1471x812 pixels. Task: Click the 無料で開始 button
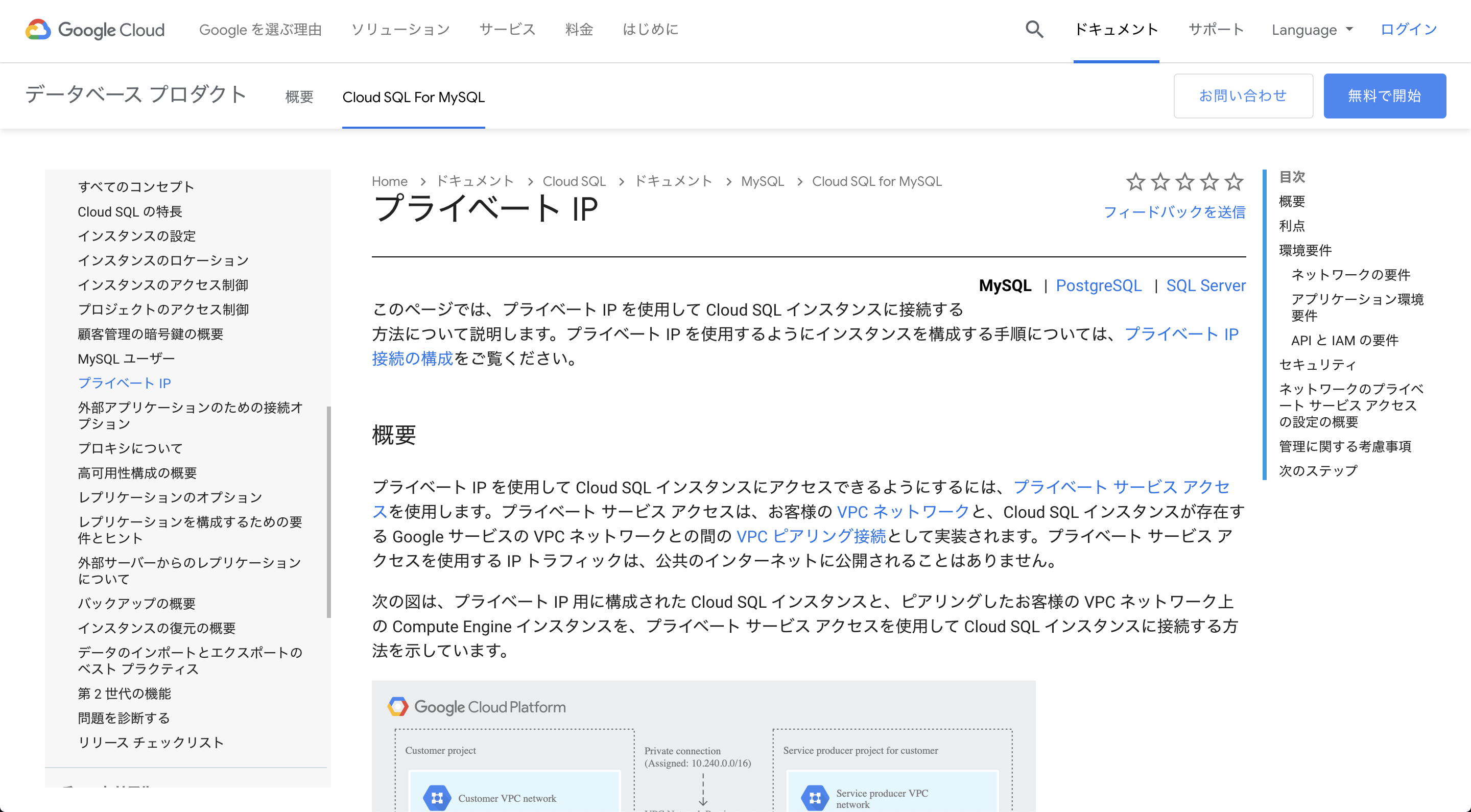point(1384,95)
